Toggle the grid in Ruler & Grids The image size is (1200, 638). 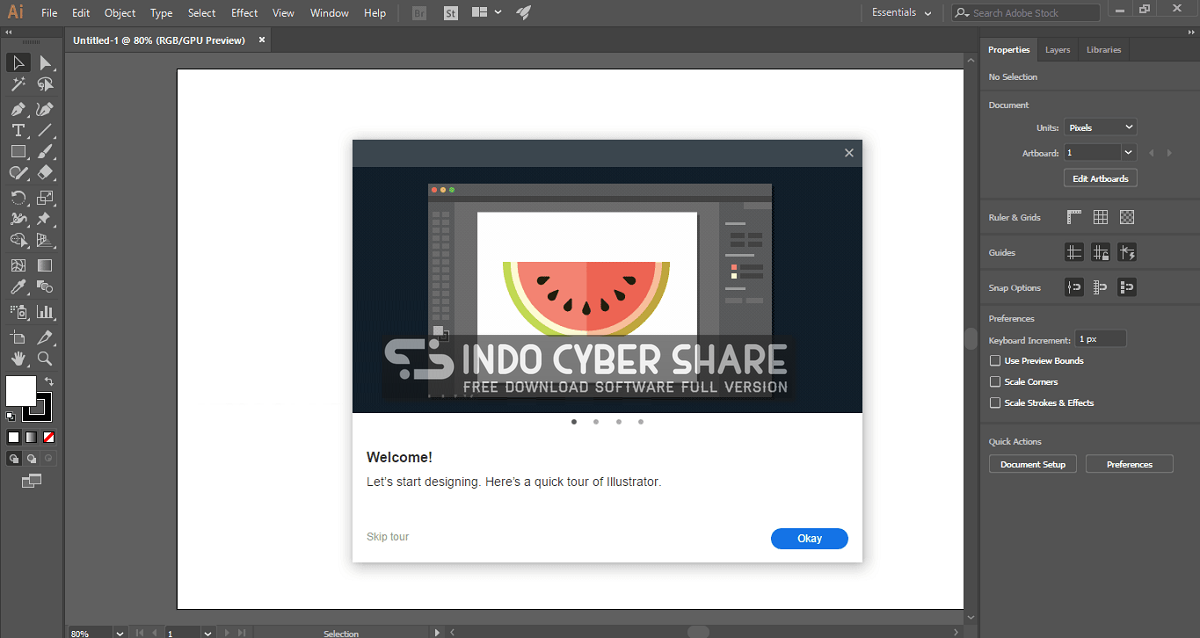coord(1101,217)
